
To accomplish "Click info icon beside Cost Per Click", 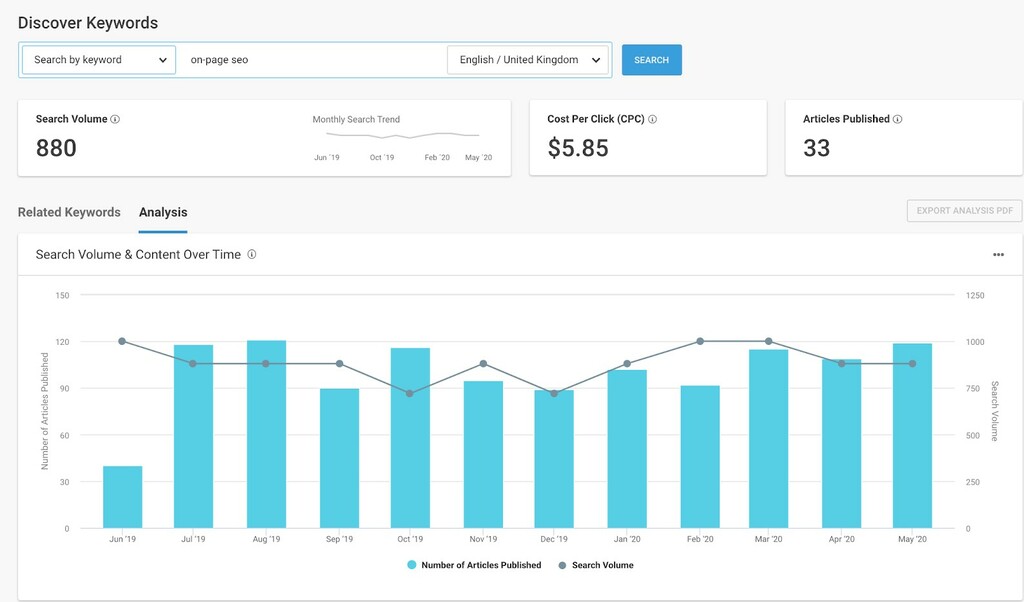I will pyautogui.click(x=653, y=119).
